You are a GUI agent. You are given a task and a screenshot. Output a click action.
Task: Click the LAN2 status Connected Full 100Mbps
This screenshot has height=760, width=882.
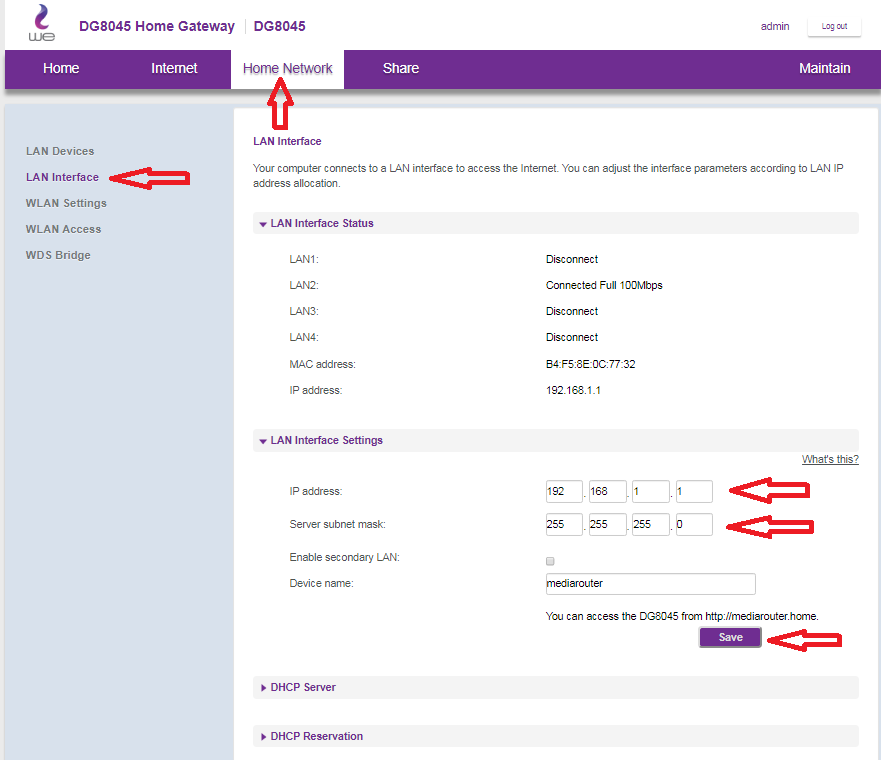(x=604, y=285)
